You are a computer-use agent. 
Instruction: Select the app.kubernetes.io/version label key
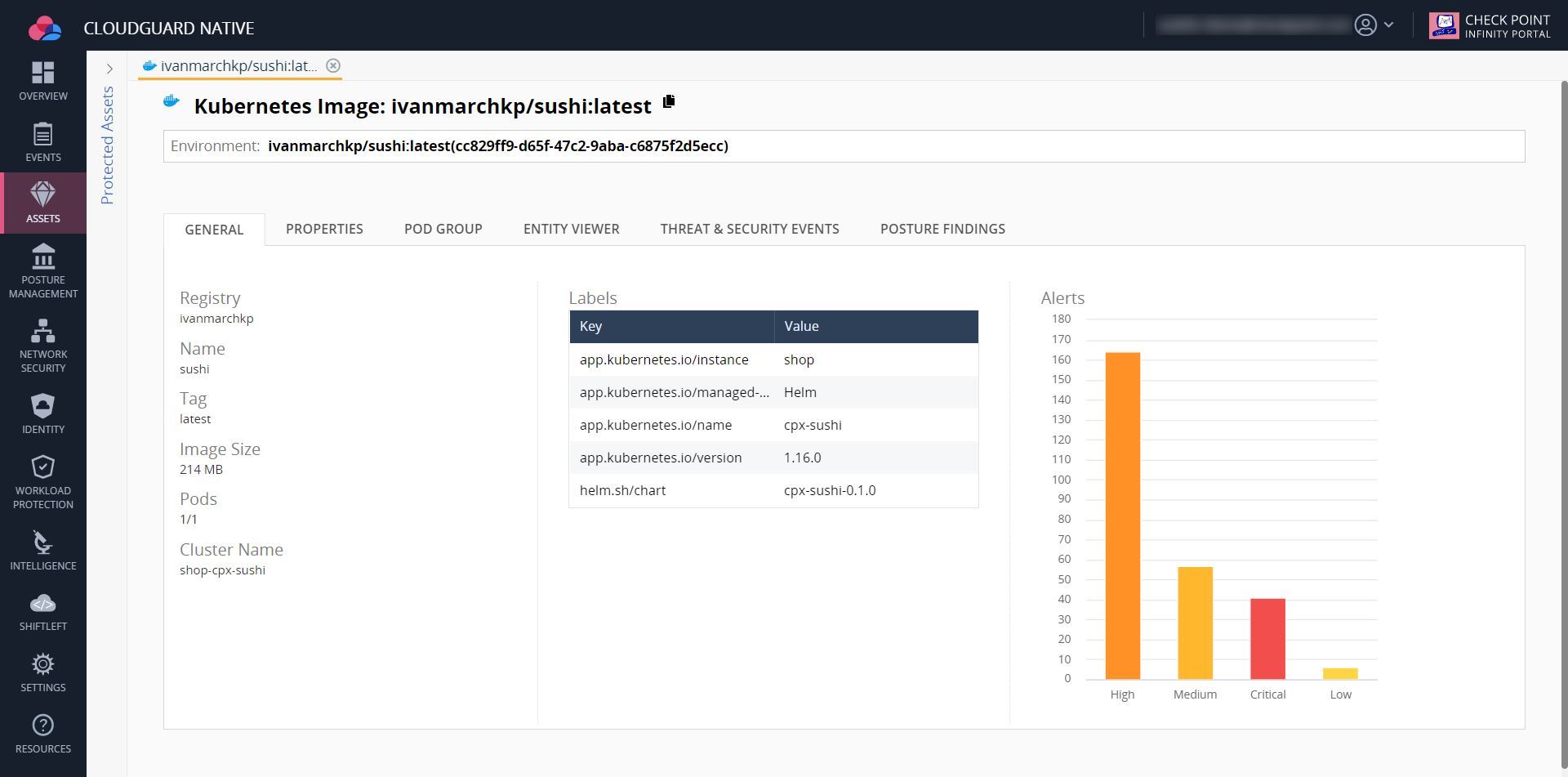tap(661, 458)
